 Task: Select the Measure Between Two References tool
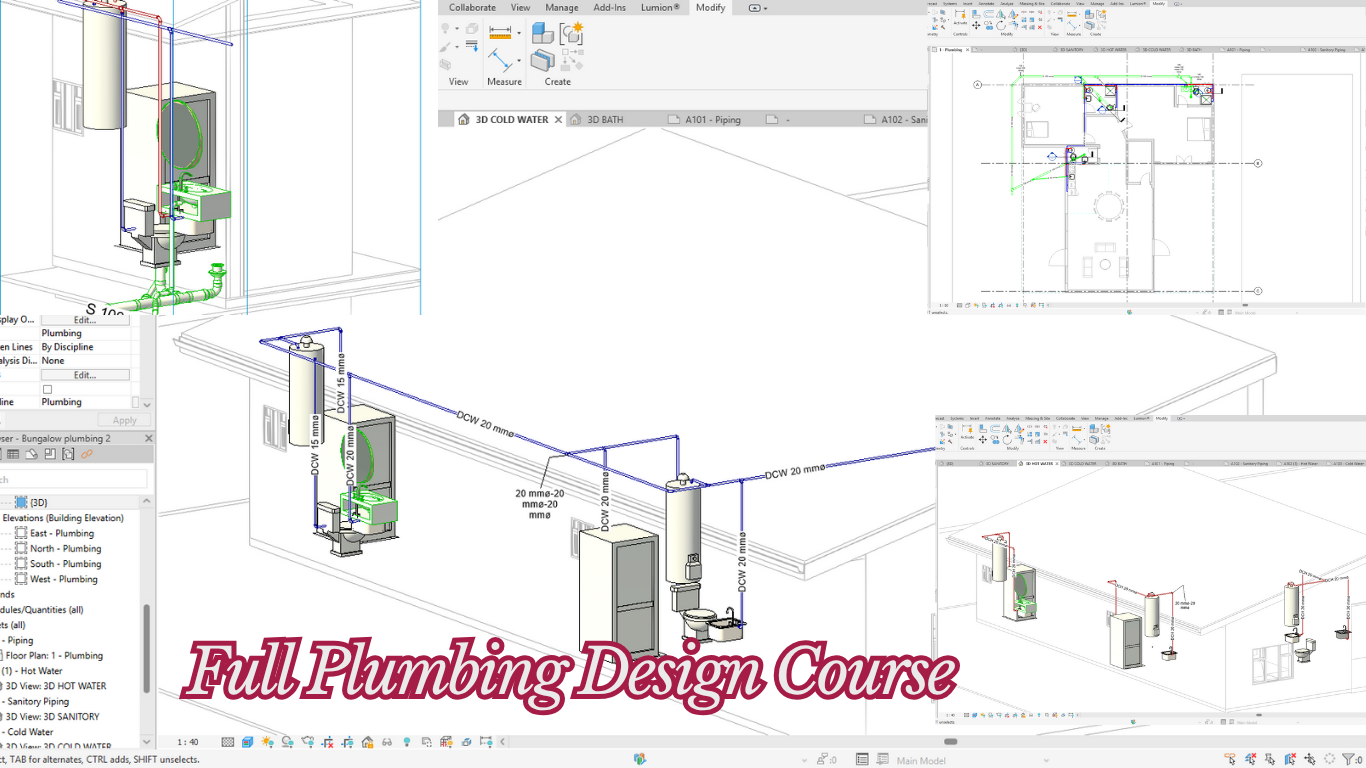point(500,60)
